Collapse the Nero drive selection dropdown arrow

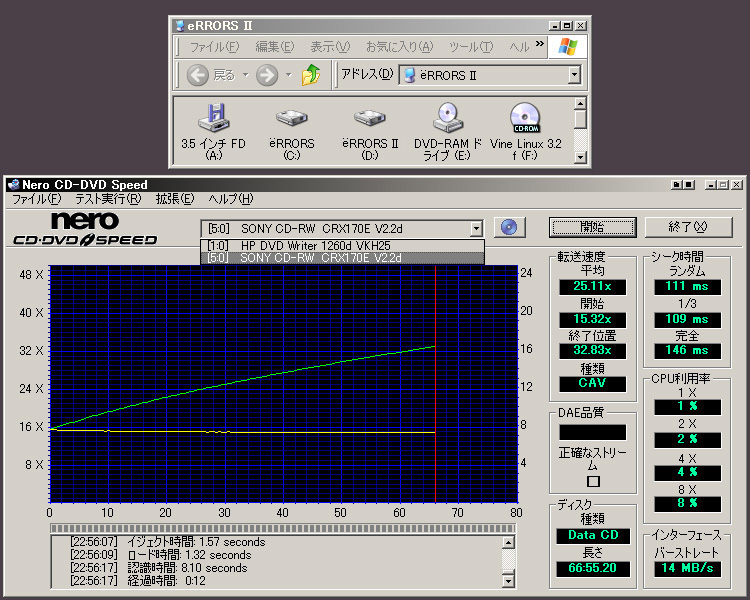pos(476,228)
